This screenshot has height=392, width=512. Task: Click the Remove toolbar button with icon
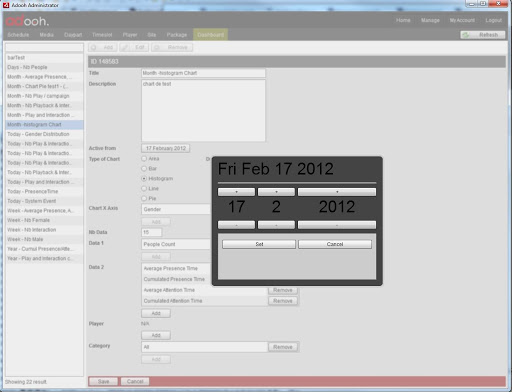[x=172, y=47]
